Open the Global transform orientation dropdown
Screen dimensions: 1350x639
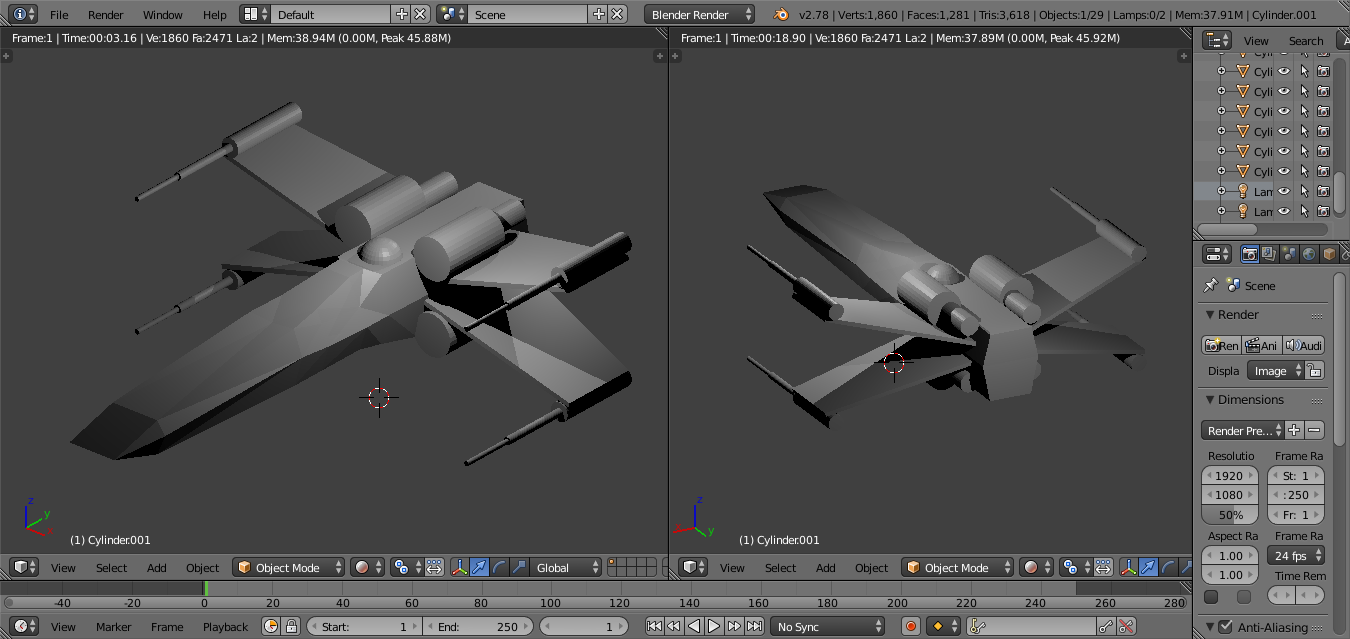tap(566, 567)
